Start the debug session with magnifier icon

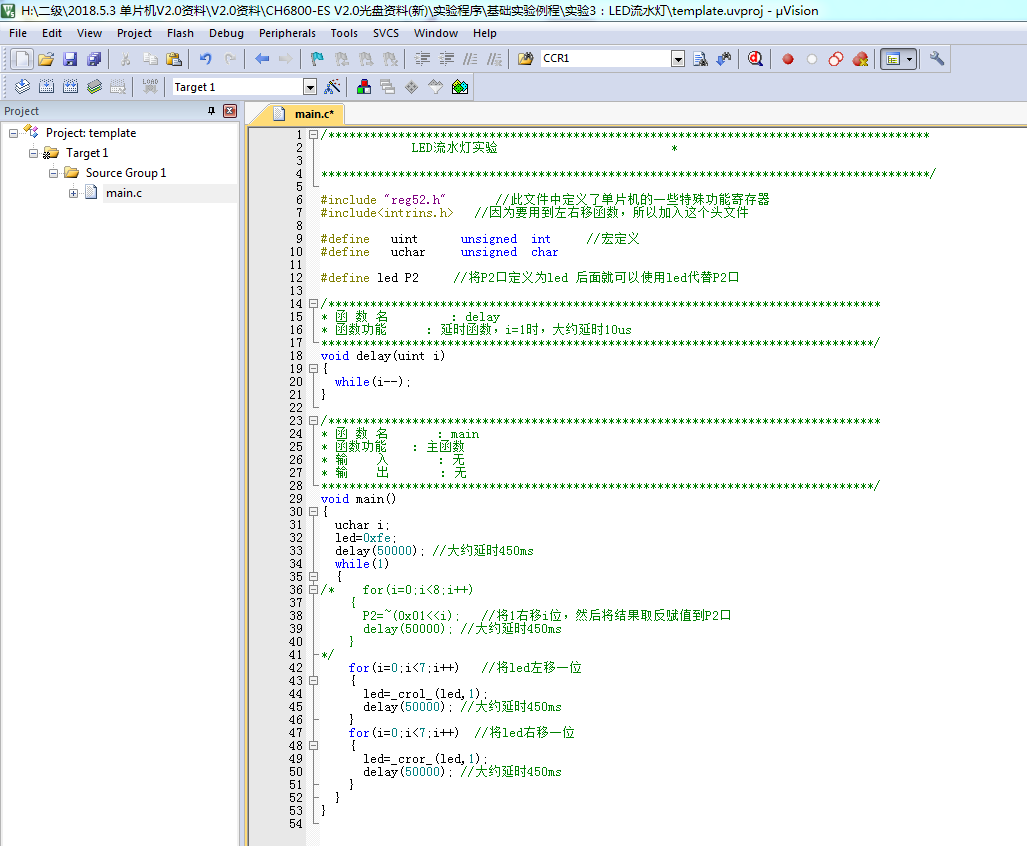756,59
